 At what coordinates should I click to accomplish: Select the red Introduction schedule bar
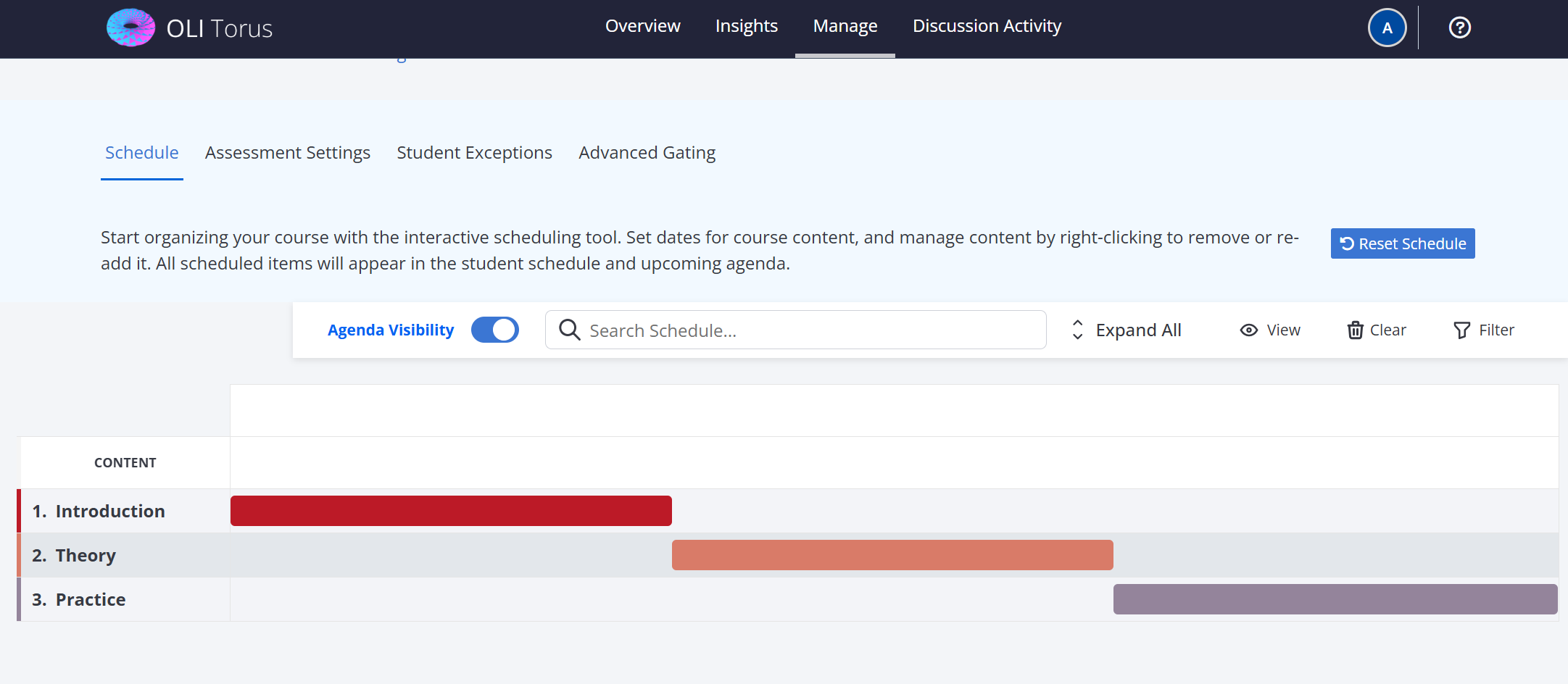pyautogui.click(x=451, y=511)
